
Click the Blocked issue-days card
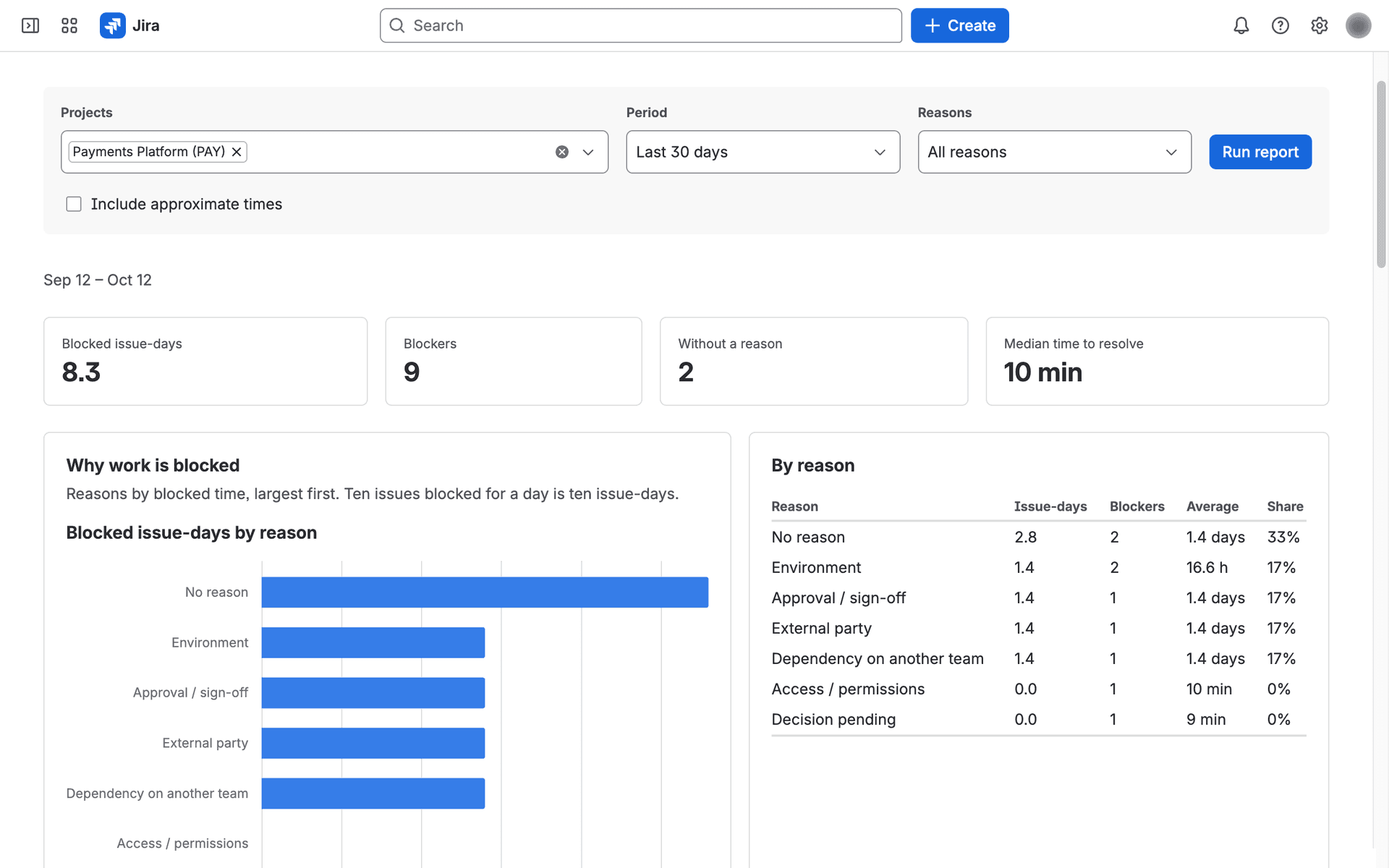point(205,361)
